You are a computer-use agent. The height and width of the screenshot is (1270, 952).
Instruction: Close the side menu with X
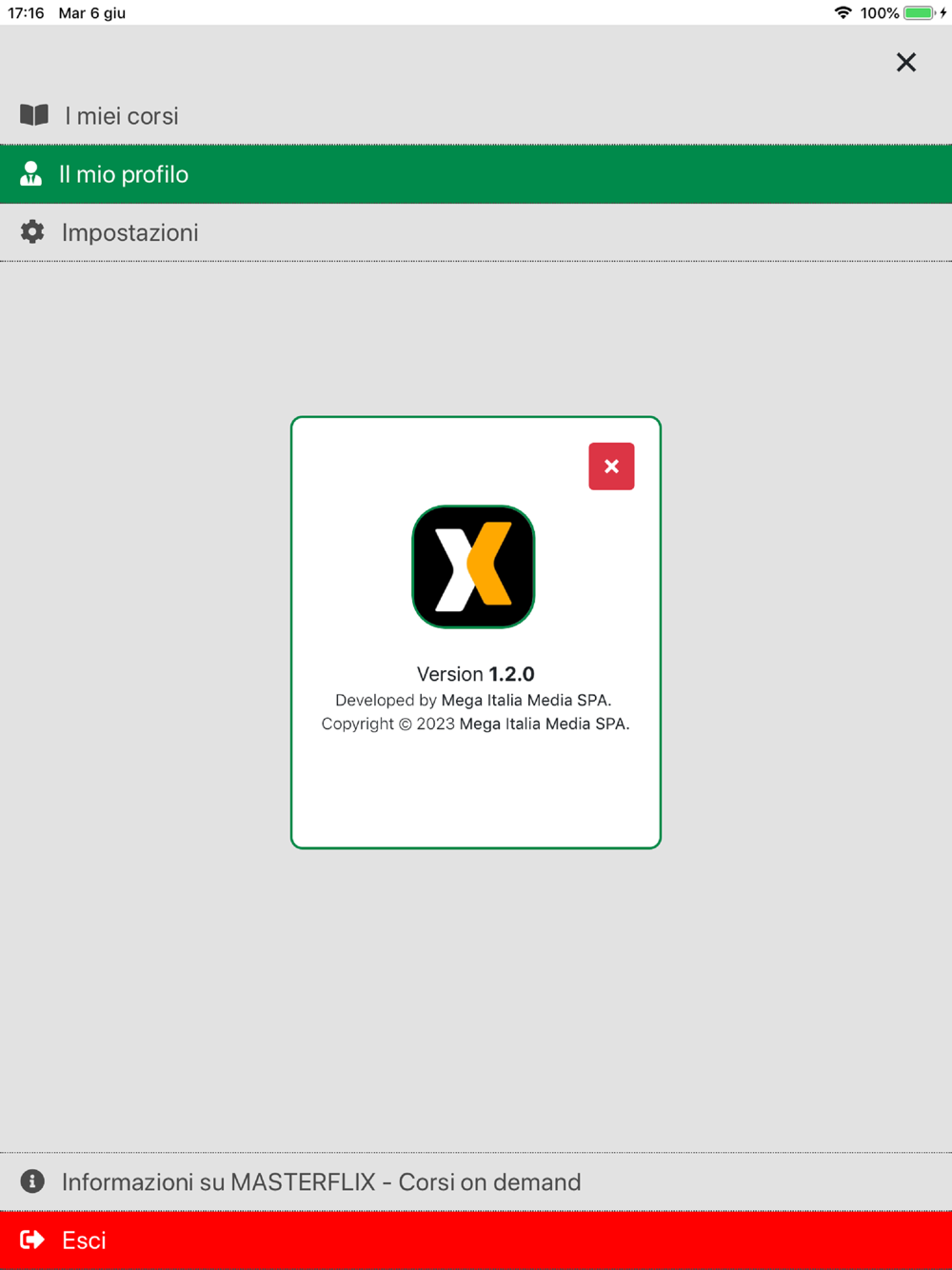(x=906, y=63)
